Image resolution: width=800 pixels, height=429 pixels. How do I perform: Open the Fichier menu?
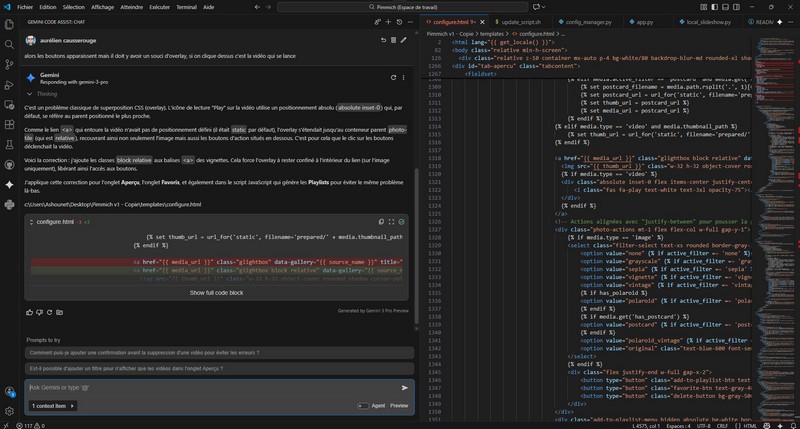(x=24, y=7)
